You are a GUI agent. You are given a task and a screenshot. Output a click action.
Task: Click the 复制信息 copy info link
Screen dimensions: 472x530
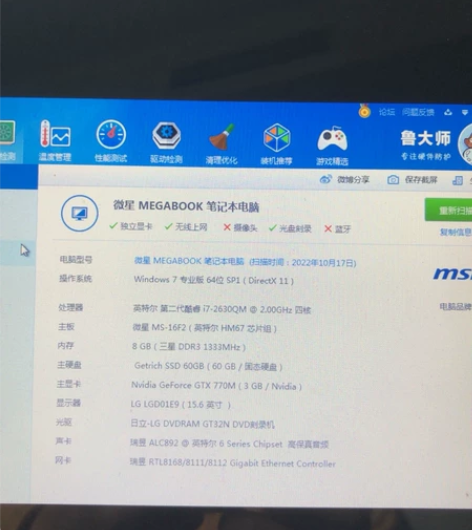(x=455, y=232)
